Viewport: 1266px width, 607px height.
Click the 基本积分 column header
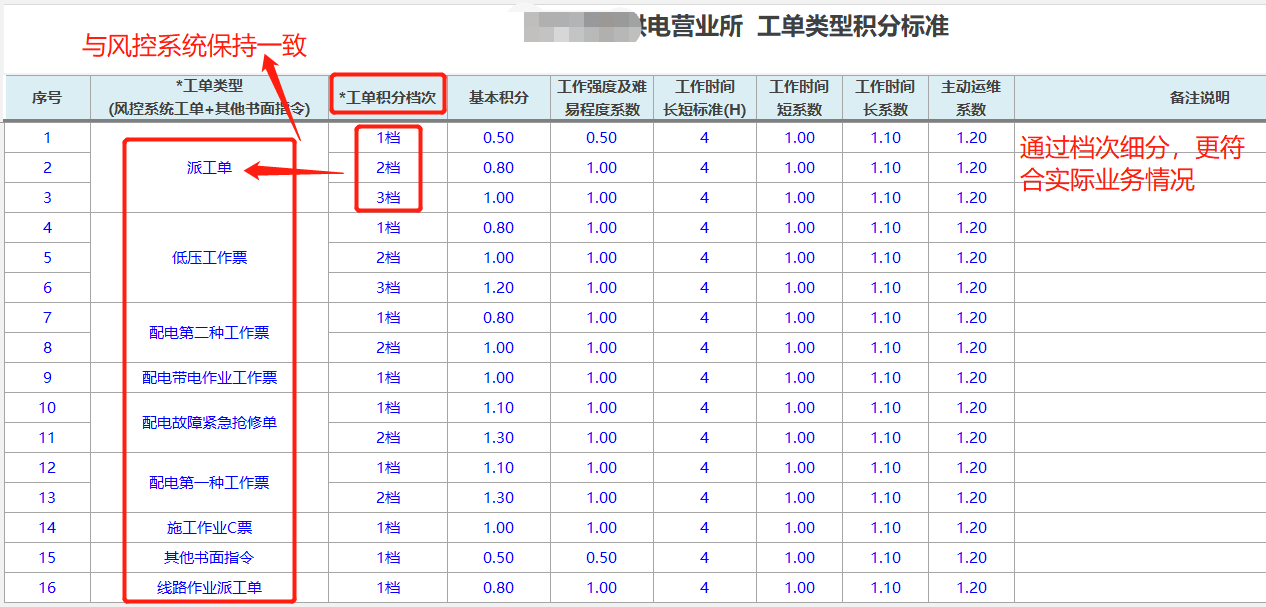pyautogui.click(x=498, y=98)
